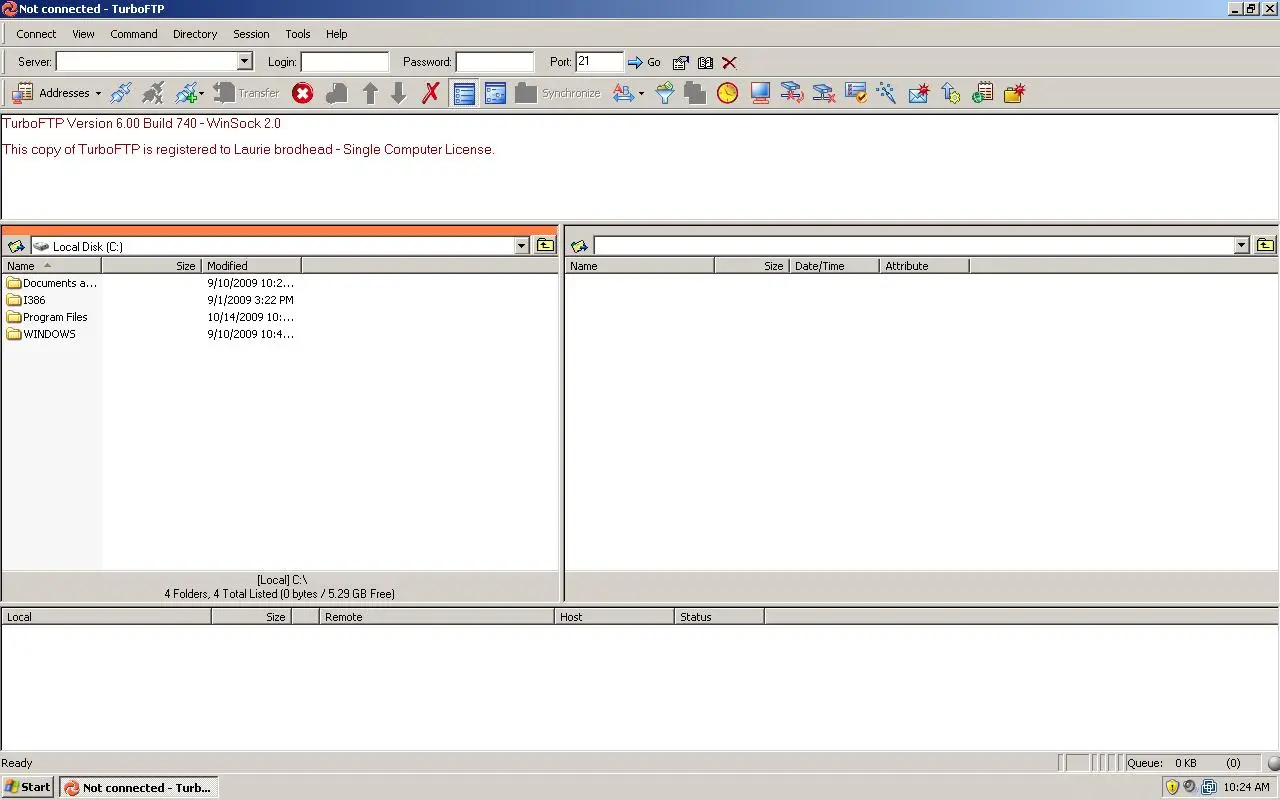Expand the Server address dropdown
This screenshot has height=800, width=1280.
[x=245, y=62]
